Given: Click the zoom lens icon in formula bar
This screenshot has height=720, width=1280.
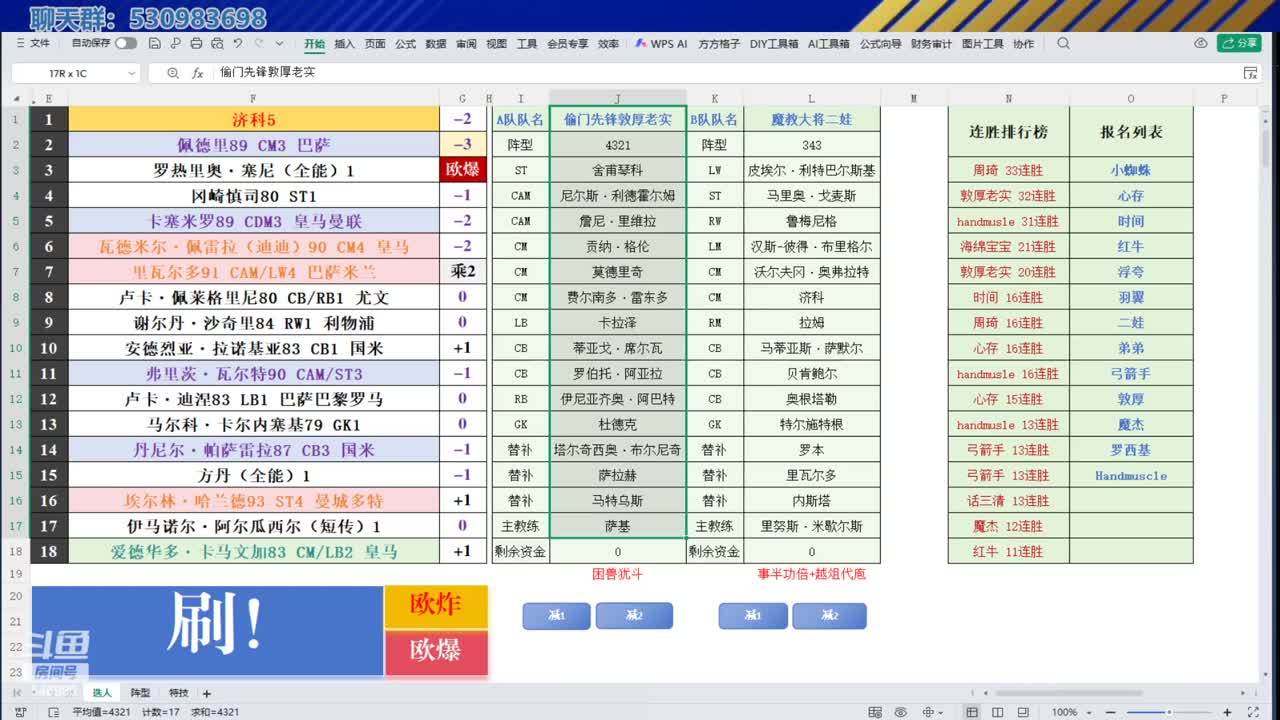Looking at the screenshot, I should (173, 73).
